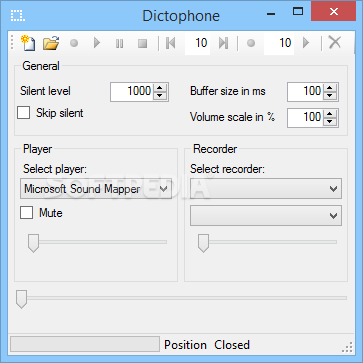Toggle the Skip silent checkbox
The height and width of the screenshot is (363, 363).
(24, 113)
